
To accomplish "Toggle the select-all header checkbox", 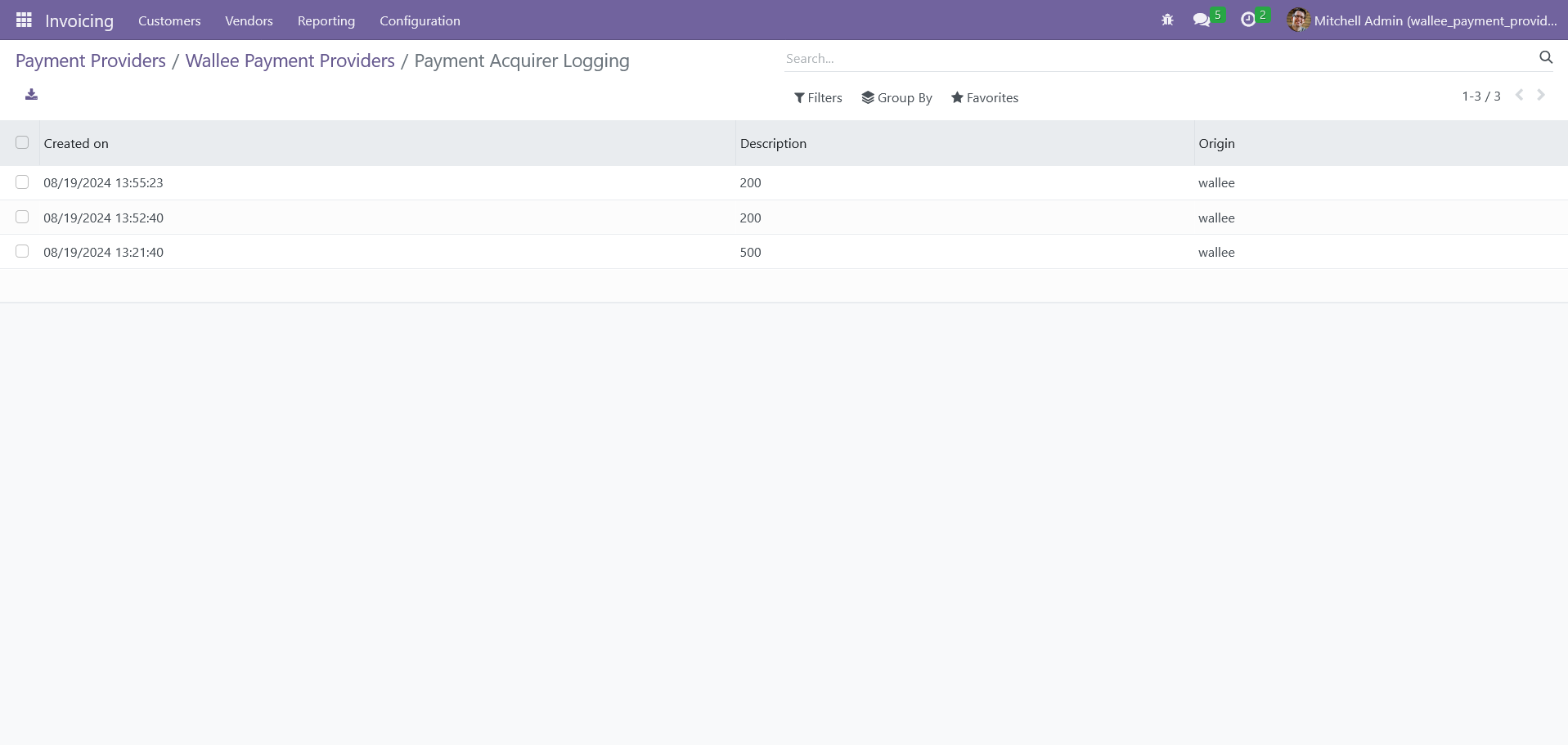I will tap(22, 142).
